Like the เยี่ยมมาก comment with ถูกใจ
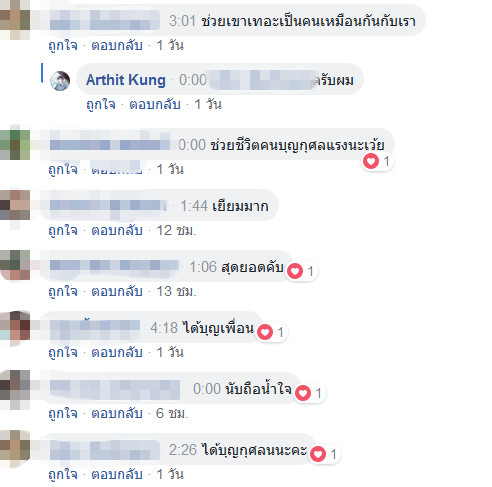The image size is (492, 487). [63, 231]
